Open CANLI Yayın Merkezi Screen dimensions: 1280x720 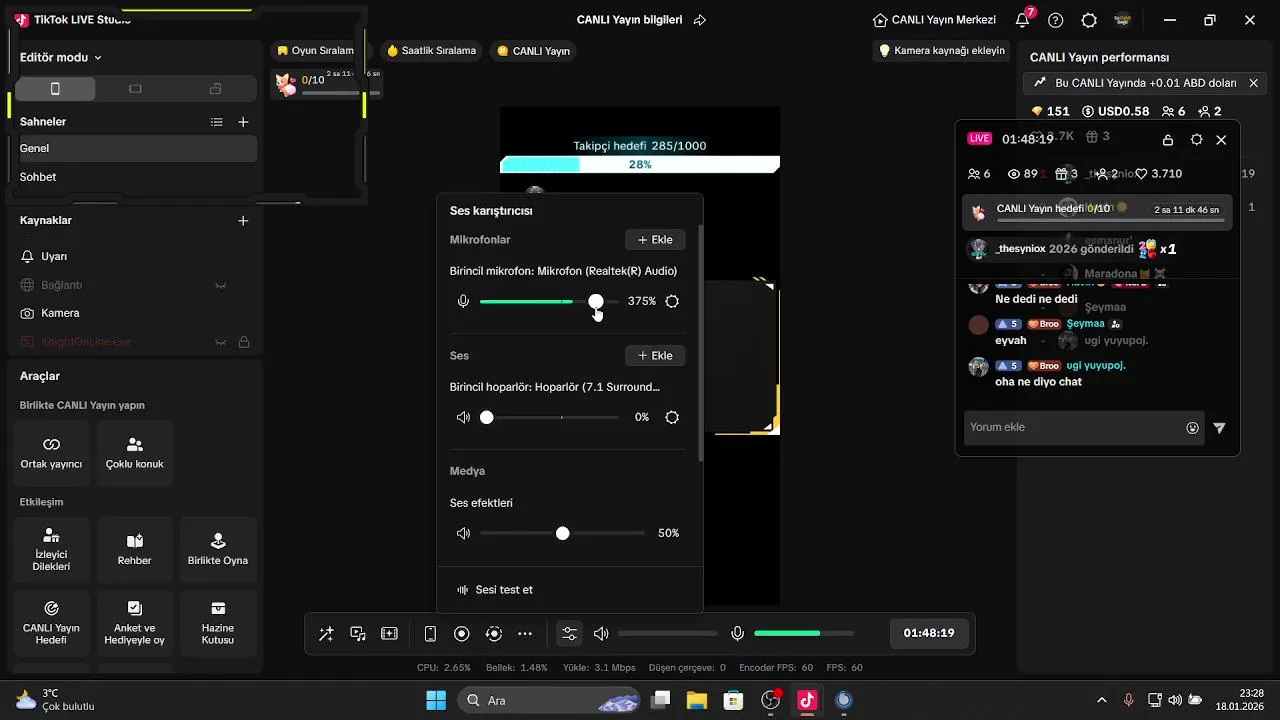click(x=934, y=20)
